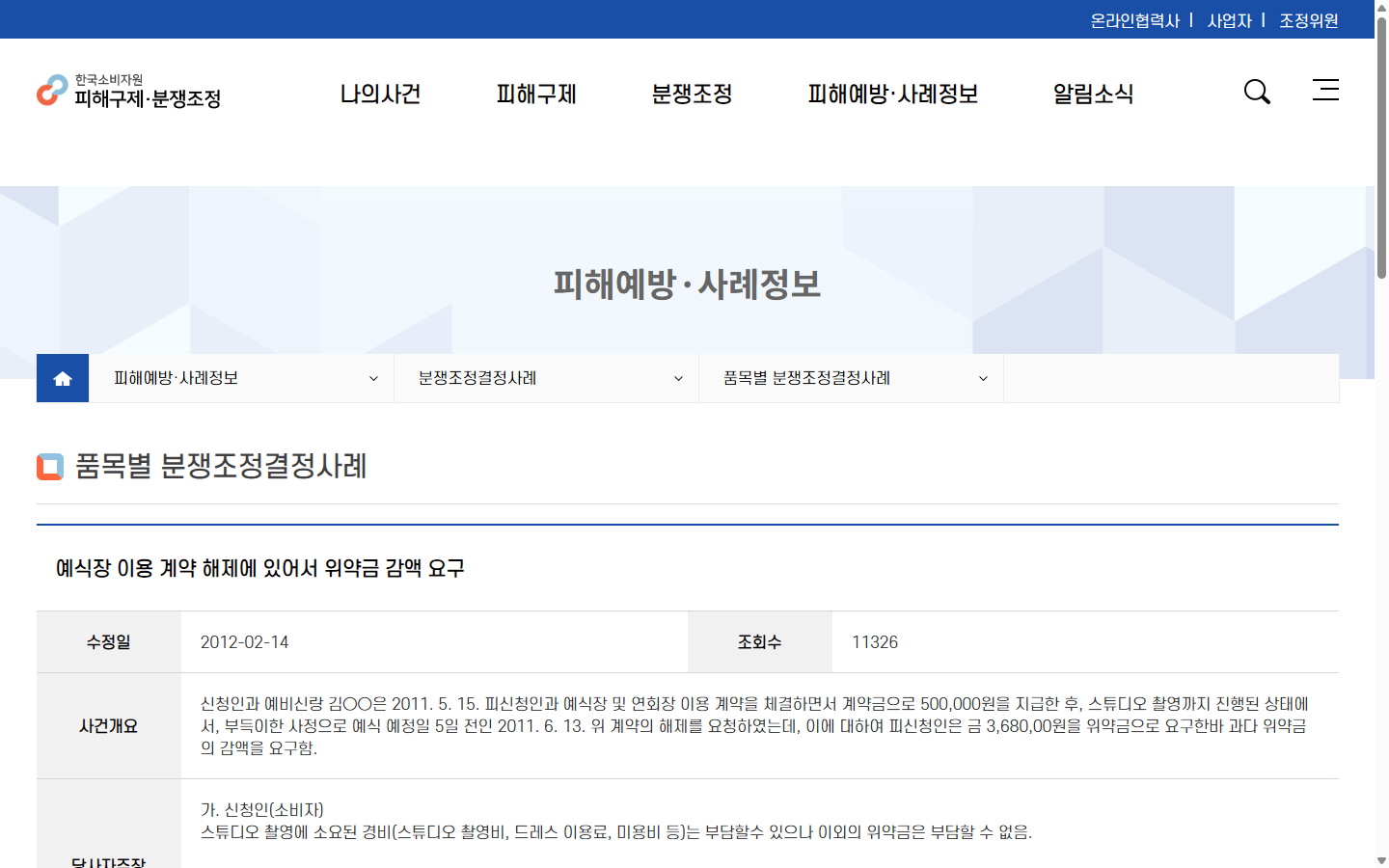The image size is (1389, 868).
Task: Open the 알림소식 menu
Action: click(1093, 94)
